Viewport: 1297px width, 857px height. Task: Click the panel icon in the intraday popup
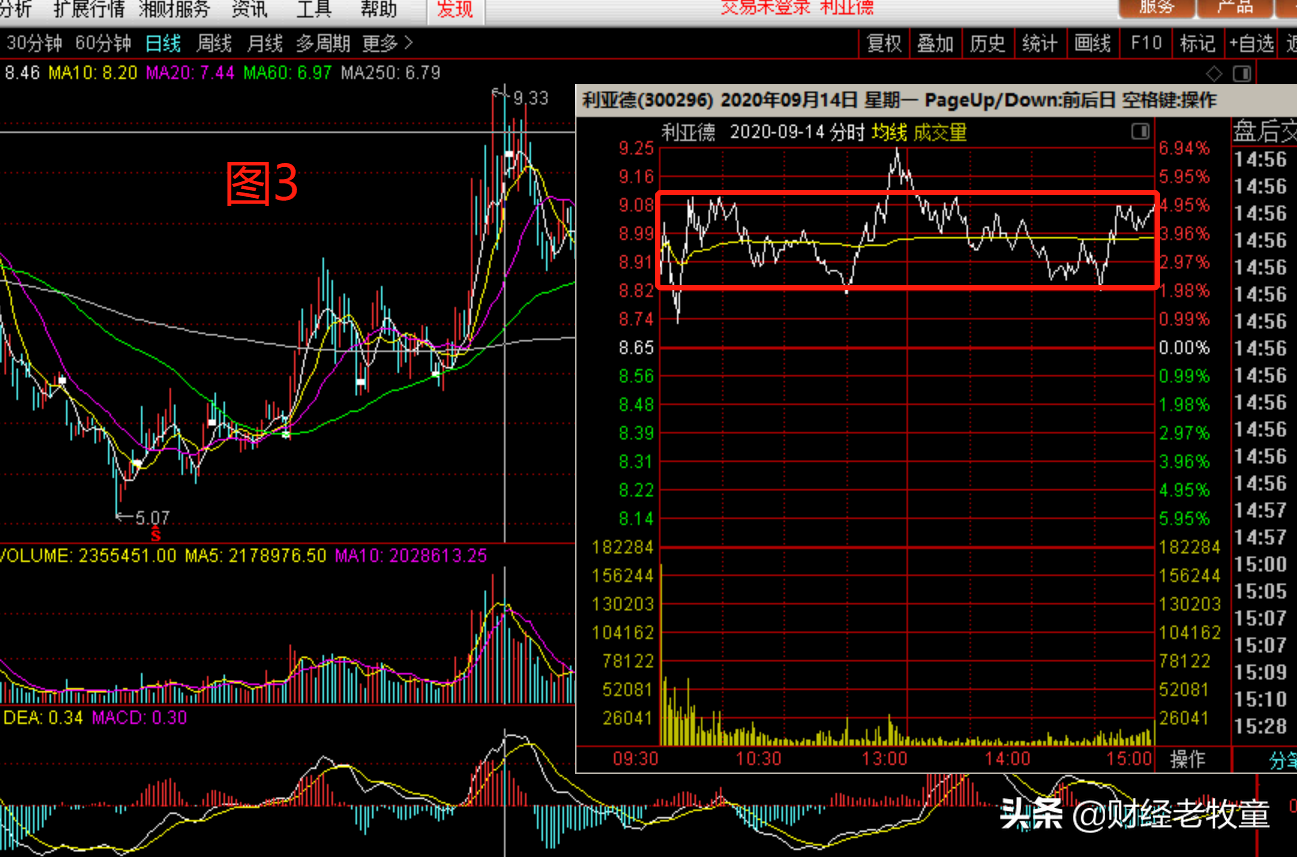coord(1140,132)
